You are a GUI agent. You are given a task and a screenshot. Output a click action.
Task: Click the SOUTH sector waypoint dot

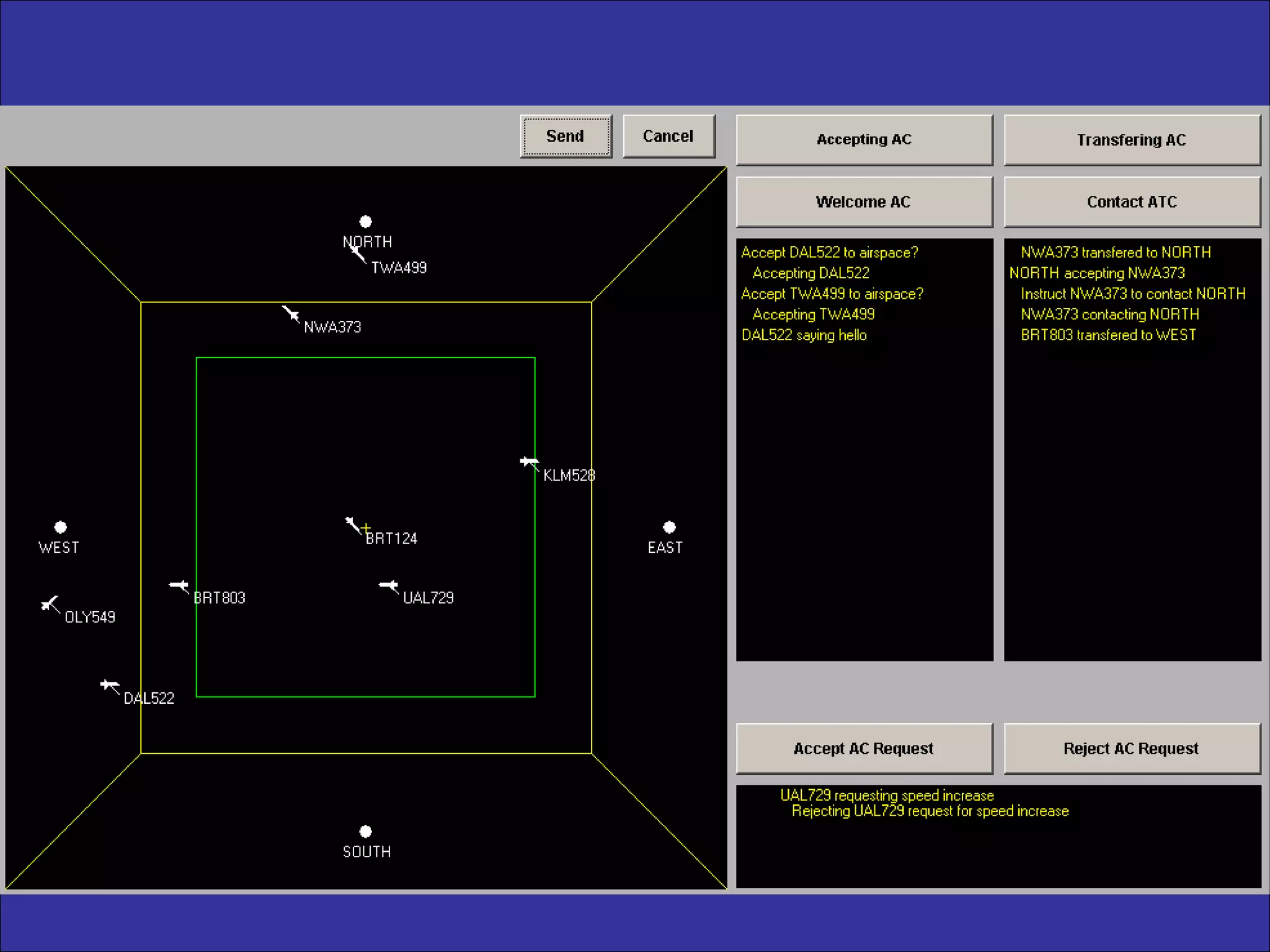point(365,831)
